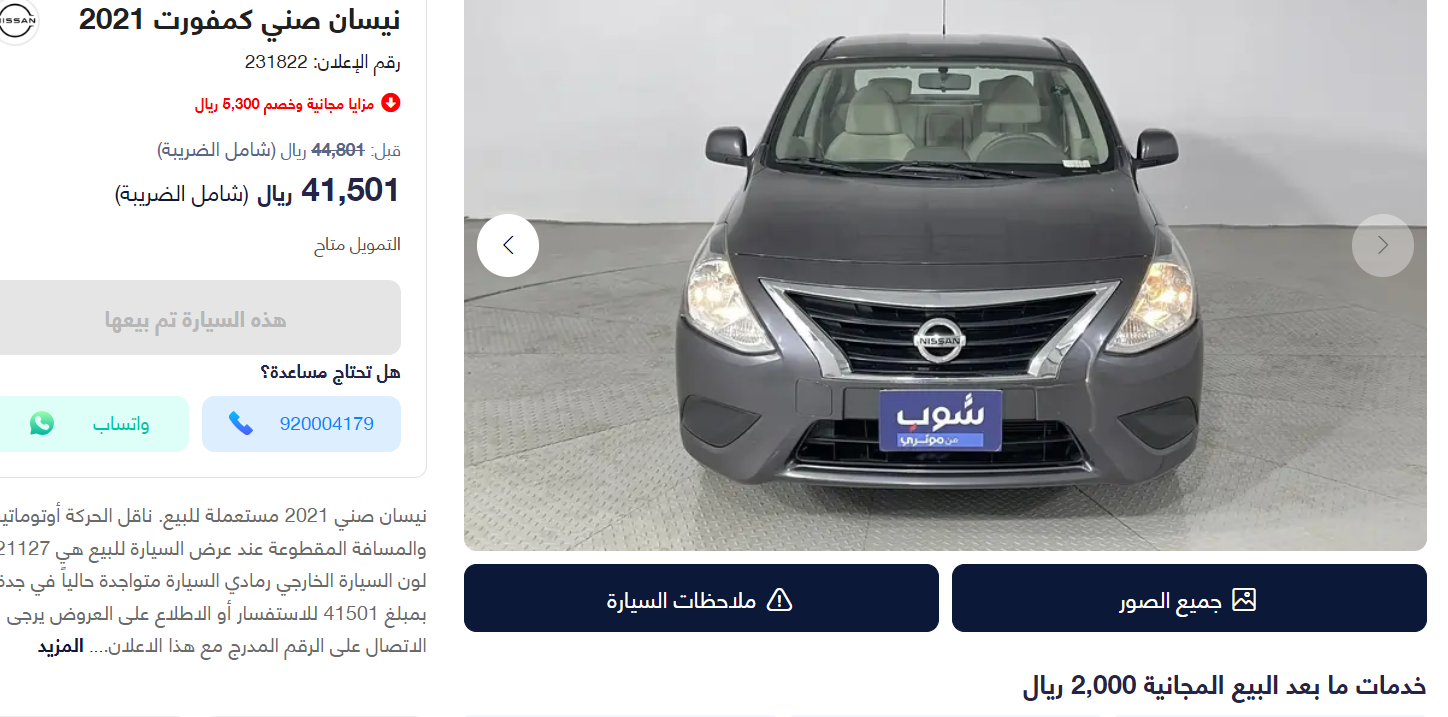Click the current price 41,501 ريال
1448x717 pixels.
point(329,190)
